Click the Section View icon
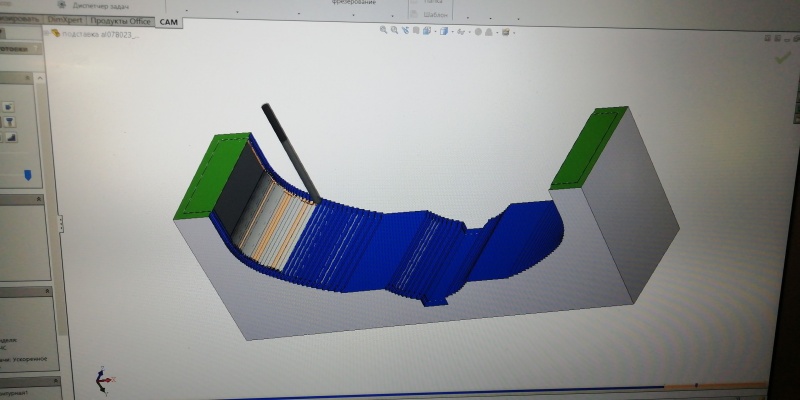The image size is (800, 400). (x=416, y=31)
